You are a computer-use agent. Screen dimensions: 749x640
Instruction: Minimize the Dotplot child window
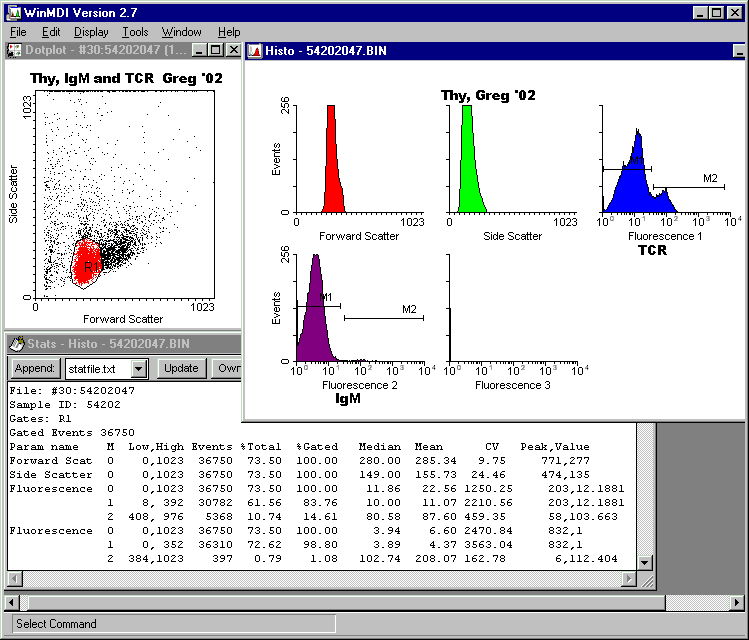click(x=200, y=50)
